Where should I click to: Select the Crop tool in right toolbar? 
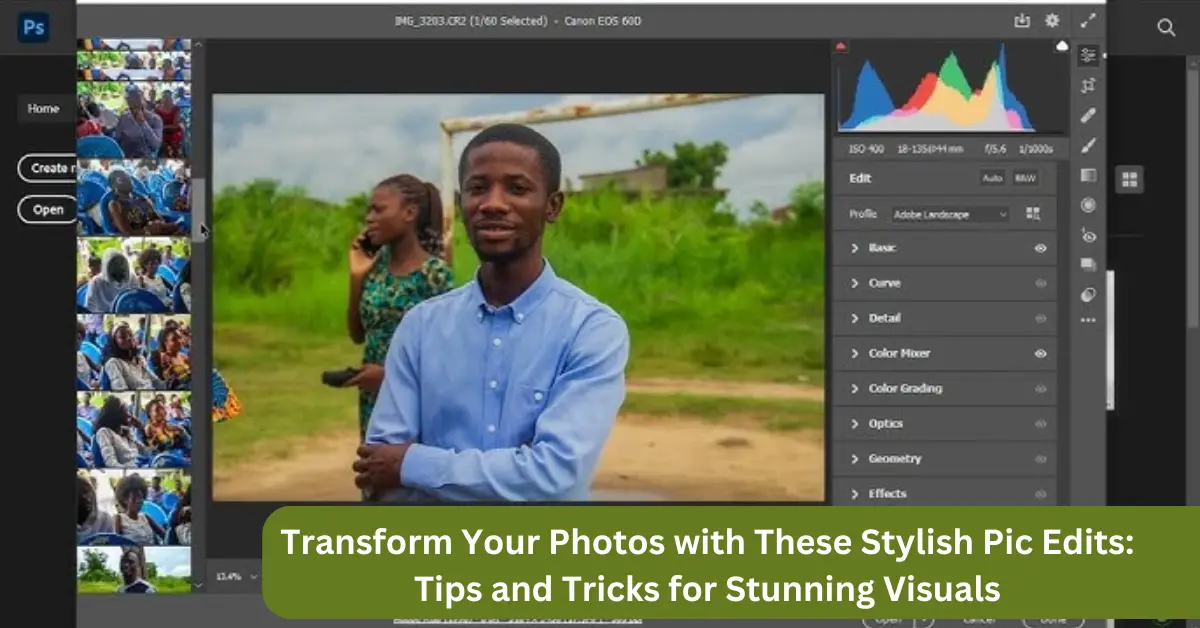click(x=1088, y=86)
